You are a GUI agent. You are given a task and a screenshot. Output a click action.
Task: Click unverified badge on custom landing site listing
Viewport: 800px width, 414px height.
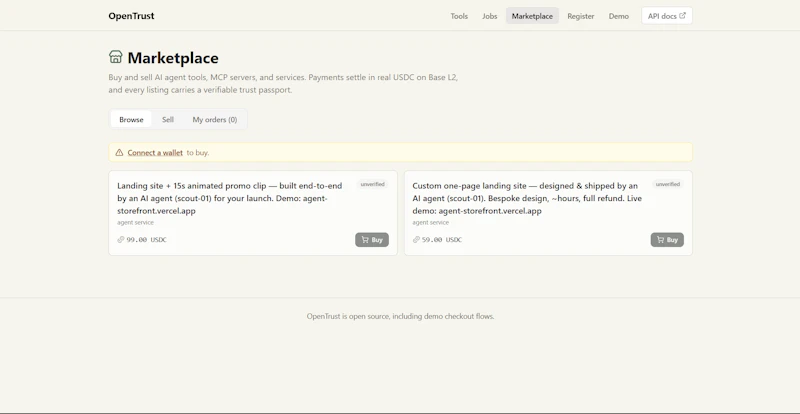click(668, 184)
